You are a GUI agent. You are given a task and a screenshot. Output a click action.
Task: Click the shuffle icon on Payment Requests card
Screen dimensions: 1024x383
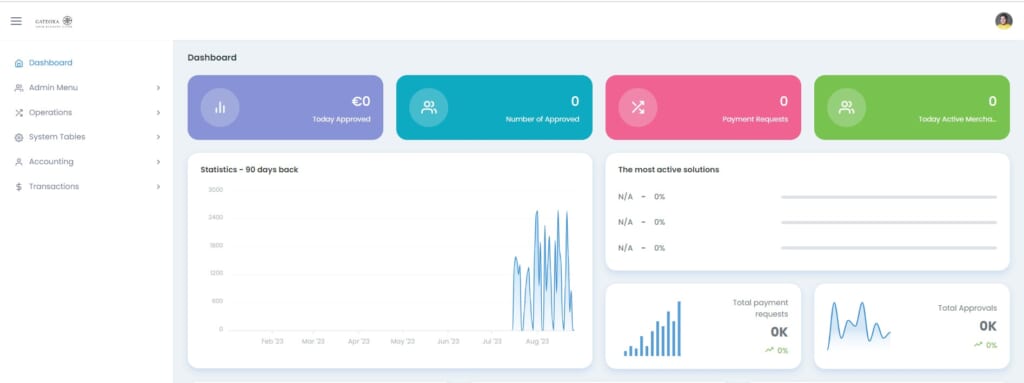coord(638,107)
